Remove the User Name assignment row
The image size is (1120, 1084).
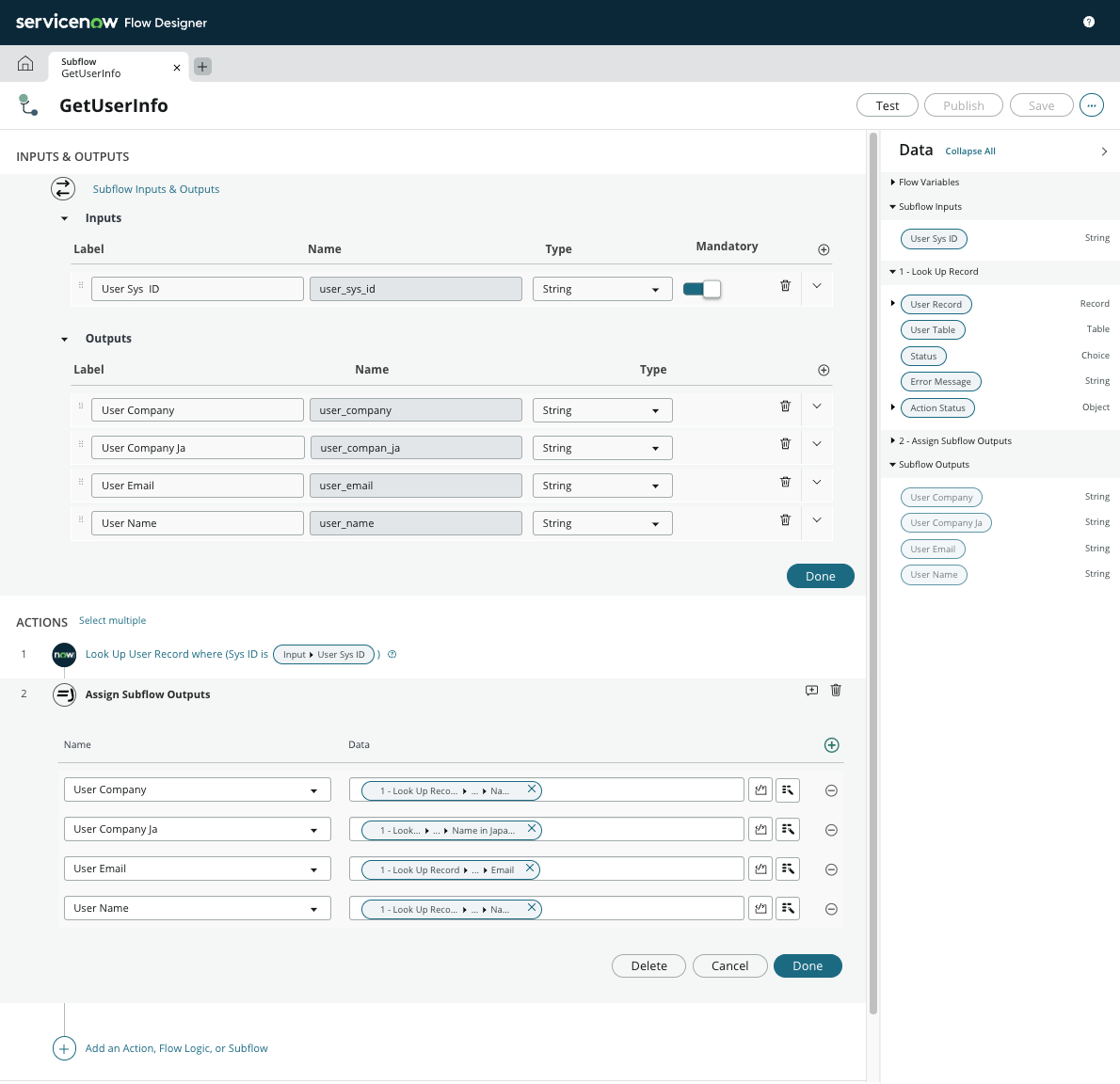coord(831,909)
